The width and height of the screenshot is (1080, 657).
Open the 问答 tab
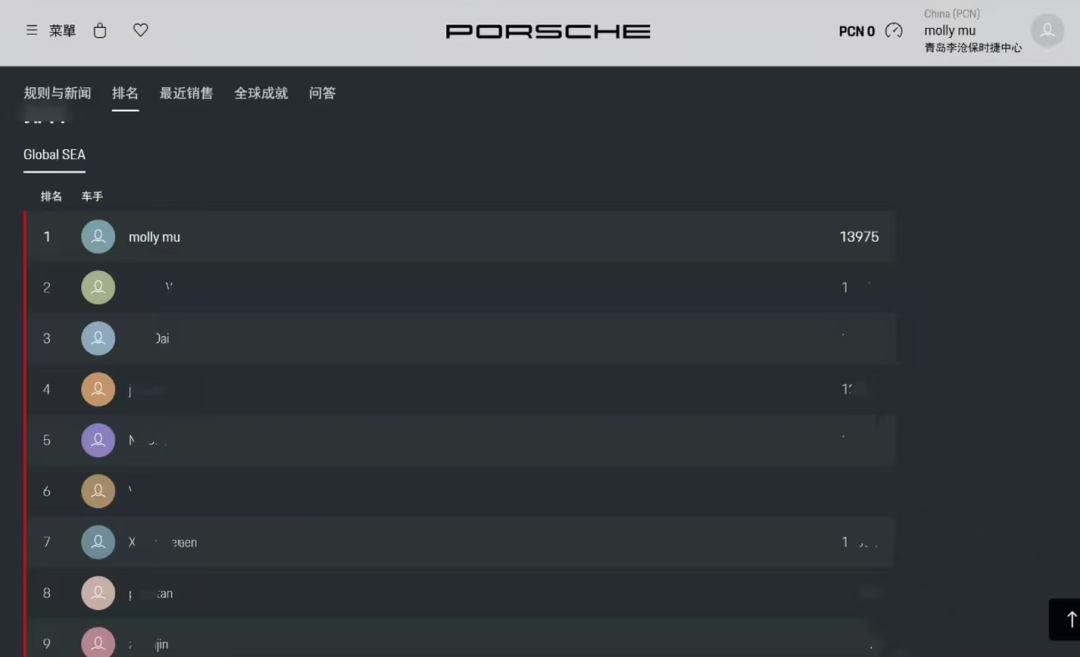pos(322,93)
